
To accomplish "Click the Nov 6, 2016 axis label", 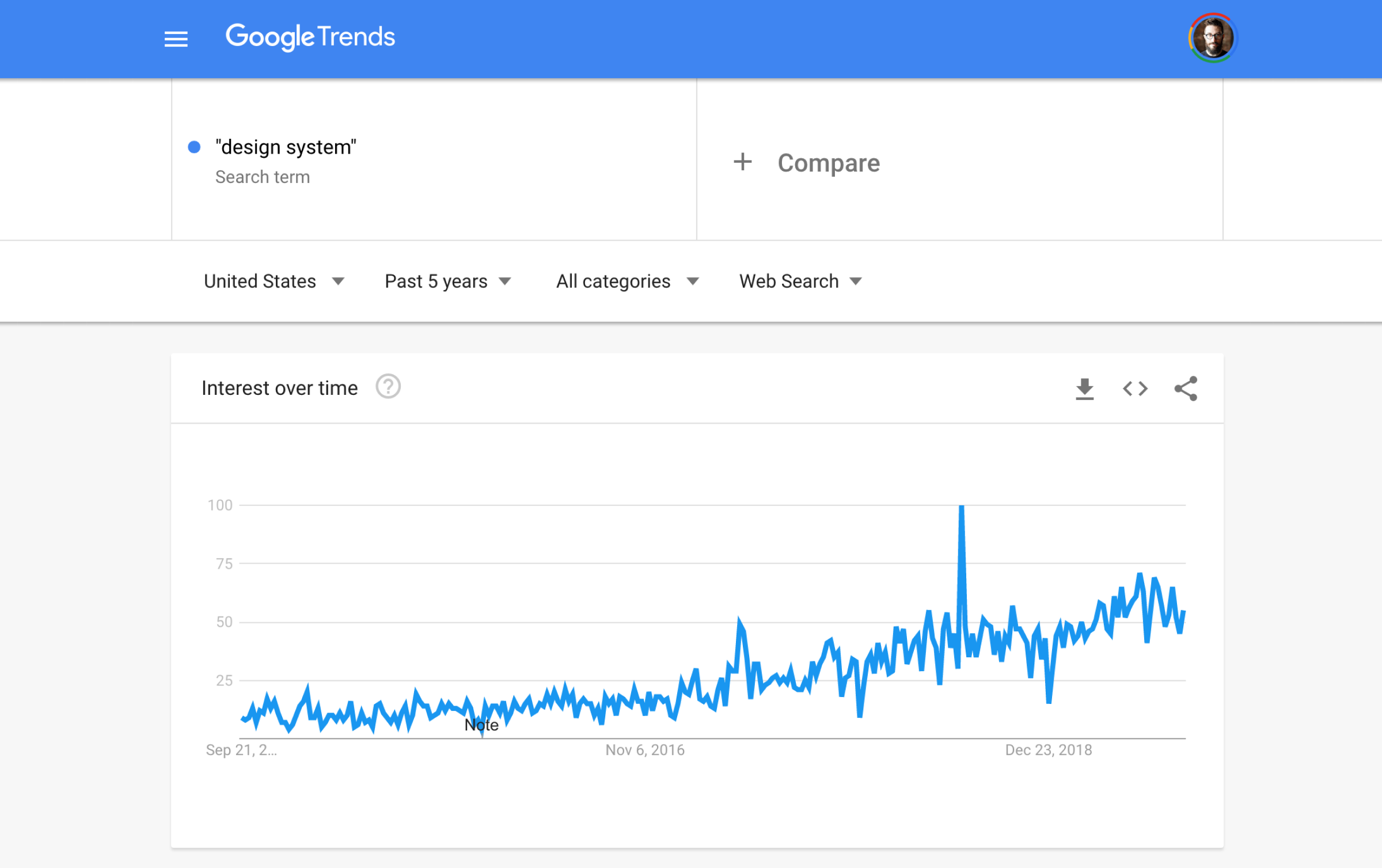I will click(645, 750).
